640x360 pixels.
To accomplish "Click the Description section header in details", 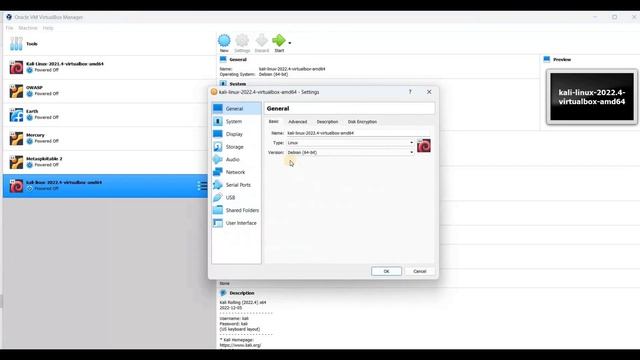I will click(x=242, y=293).
